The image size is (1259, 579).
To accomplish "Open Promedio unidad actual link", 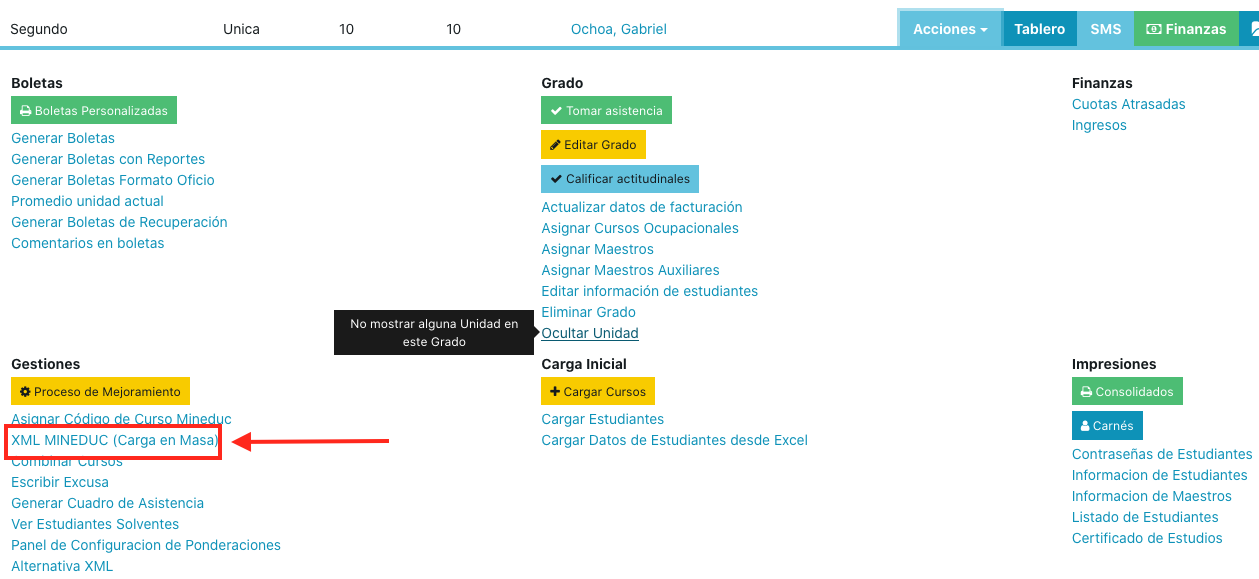I will [x=87, y=201].
